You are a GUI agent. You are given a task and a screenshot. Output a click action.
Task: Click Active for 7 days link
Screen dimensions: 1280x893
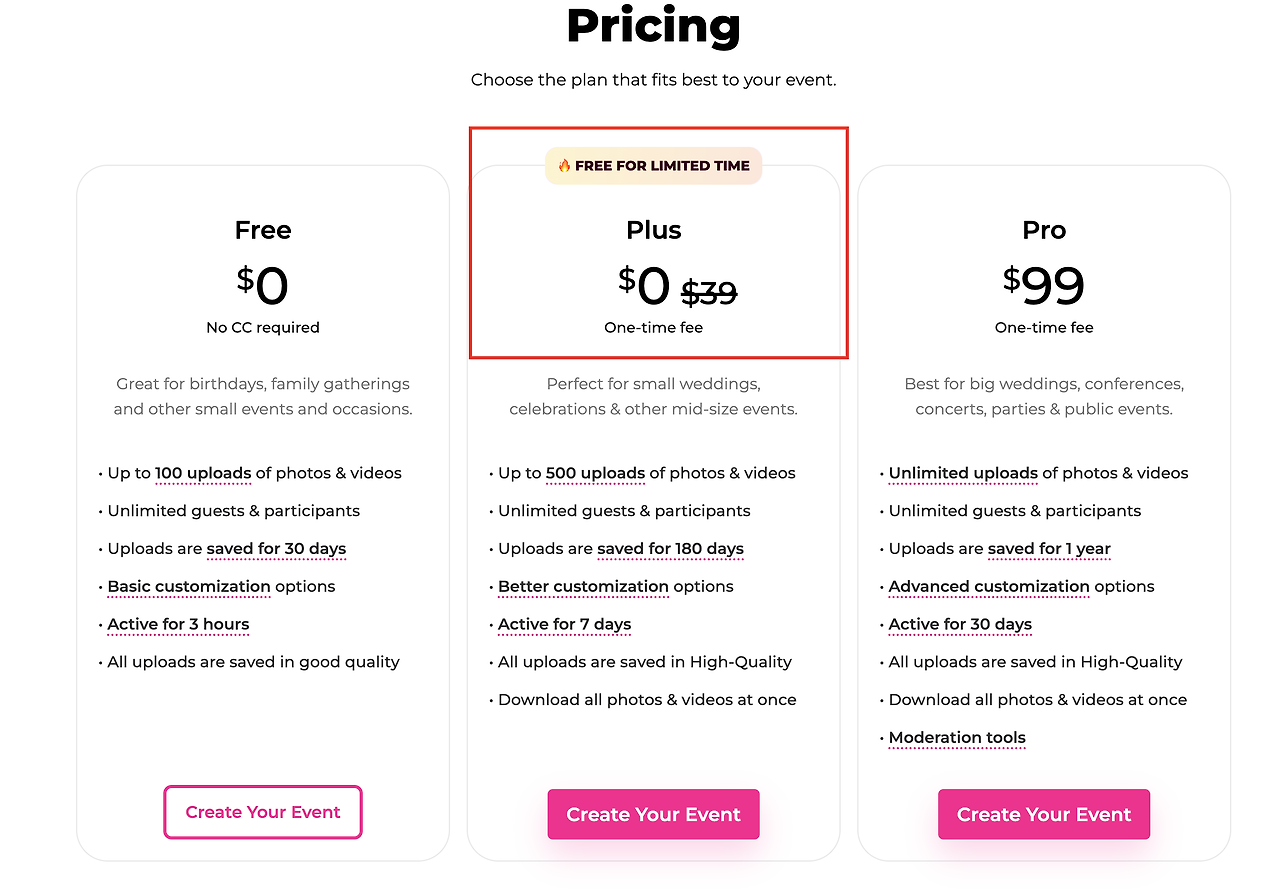(x=564, y=625)
